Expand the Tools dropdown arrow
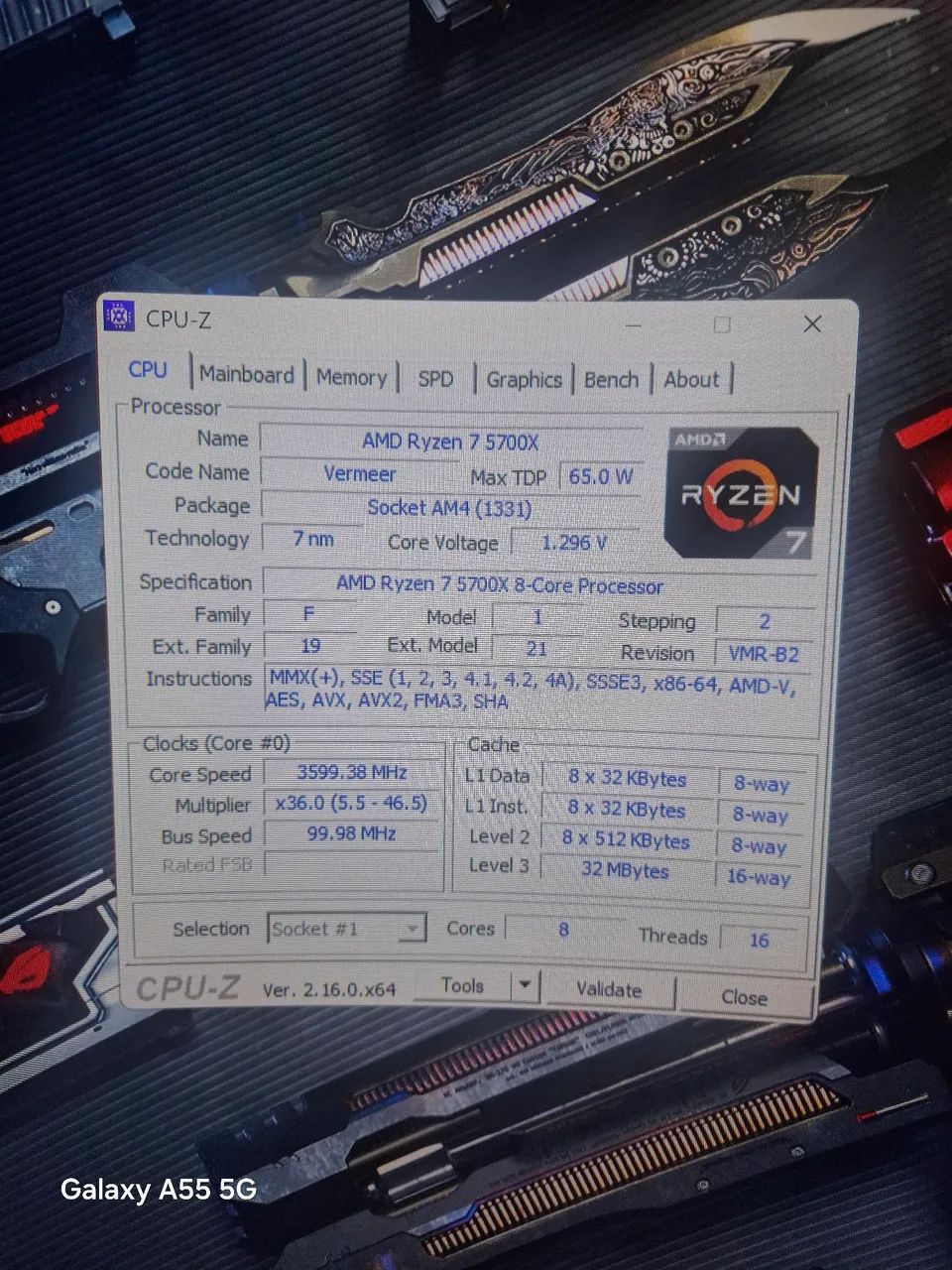This screenshot has height=1270, width=952. [x=525, y=986]
